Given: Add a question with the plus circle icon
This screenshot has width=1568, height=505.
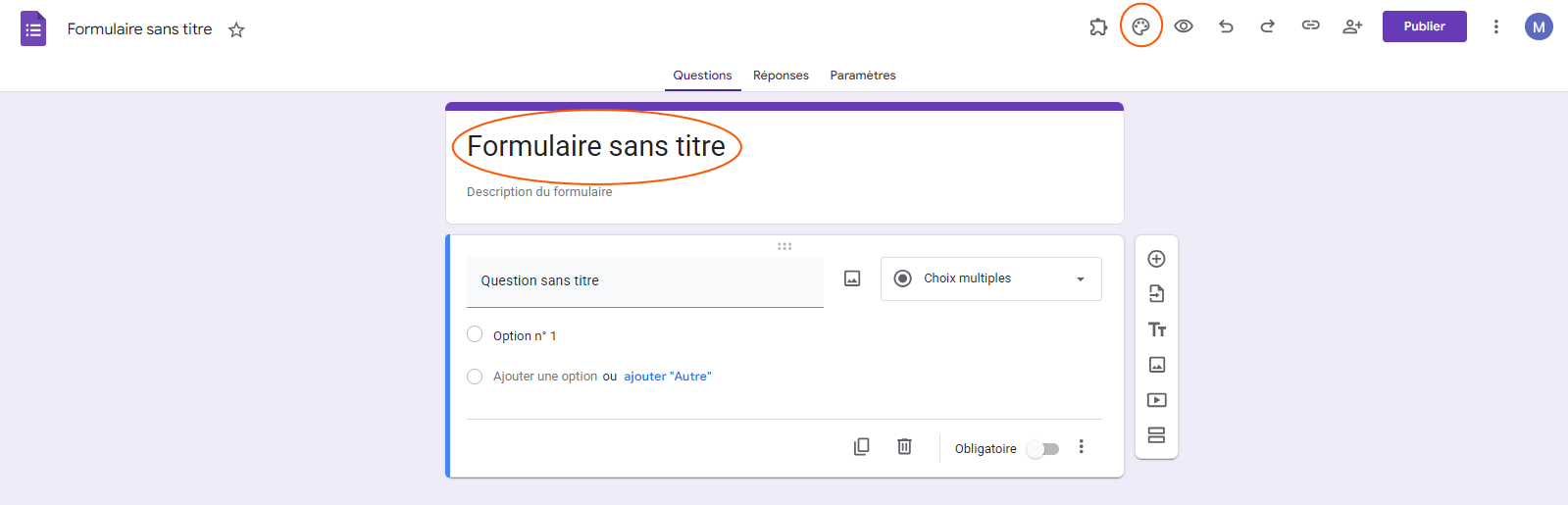Looking at the screenshot, I should tap(1156, 259).
